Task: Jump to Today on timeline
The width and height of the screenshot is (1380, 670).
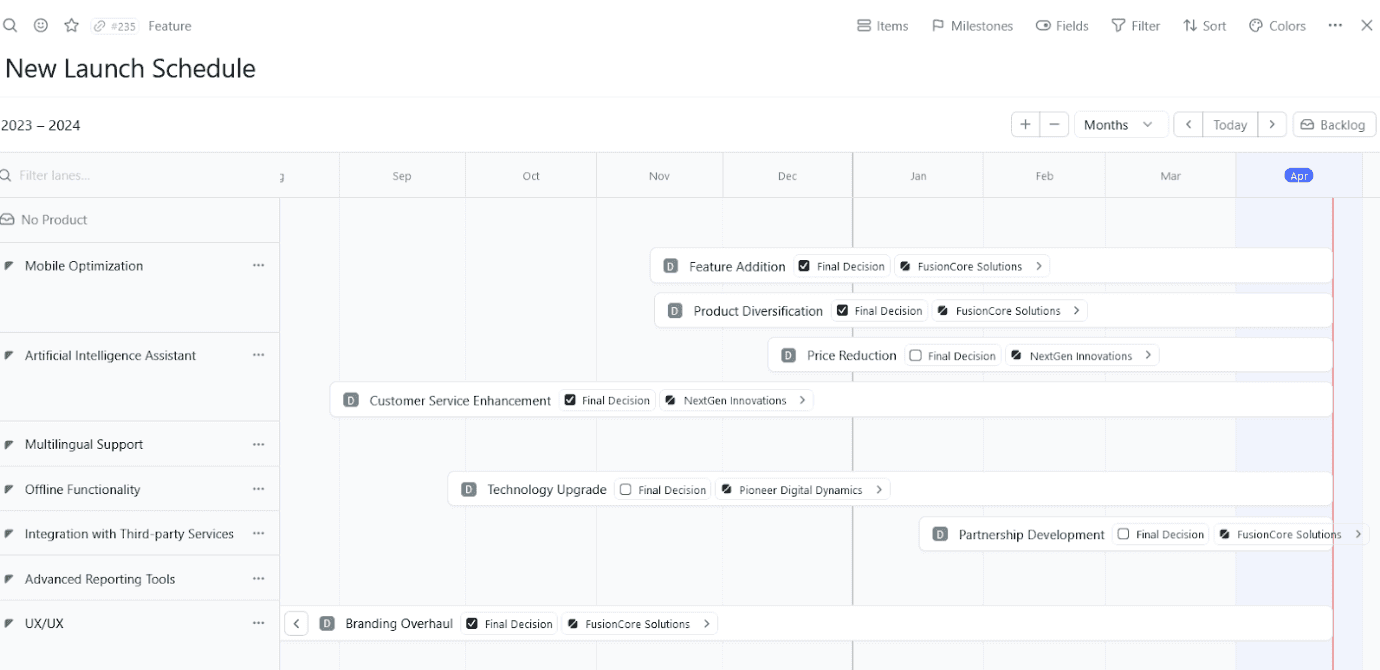Action: point(1230,125)
